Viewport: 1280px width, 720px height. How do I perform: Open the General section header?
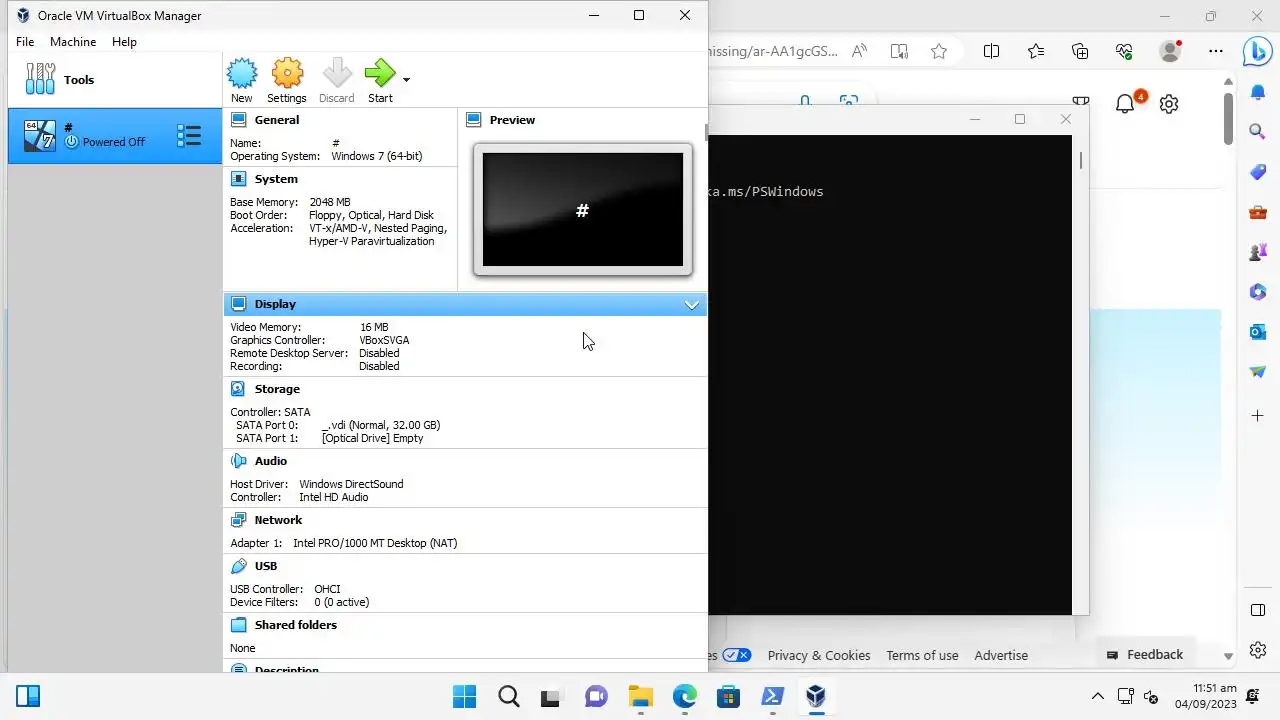point(277,120)
